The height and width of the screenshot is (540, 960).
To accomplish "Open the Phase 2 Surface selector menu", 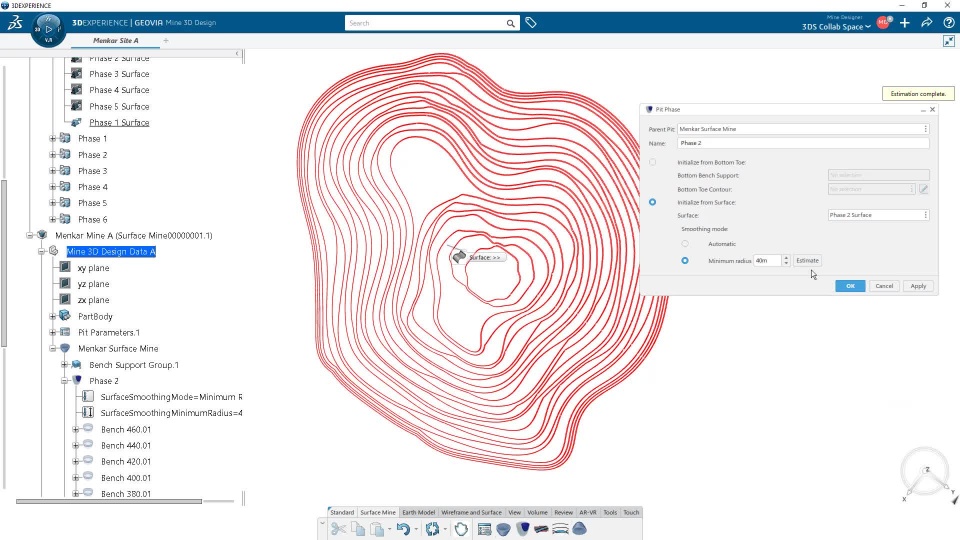I will click(x=925, y=215).
